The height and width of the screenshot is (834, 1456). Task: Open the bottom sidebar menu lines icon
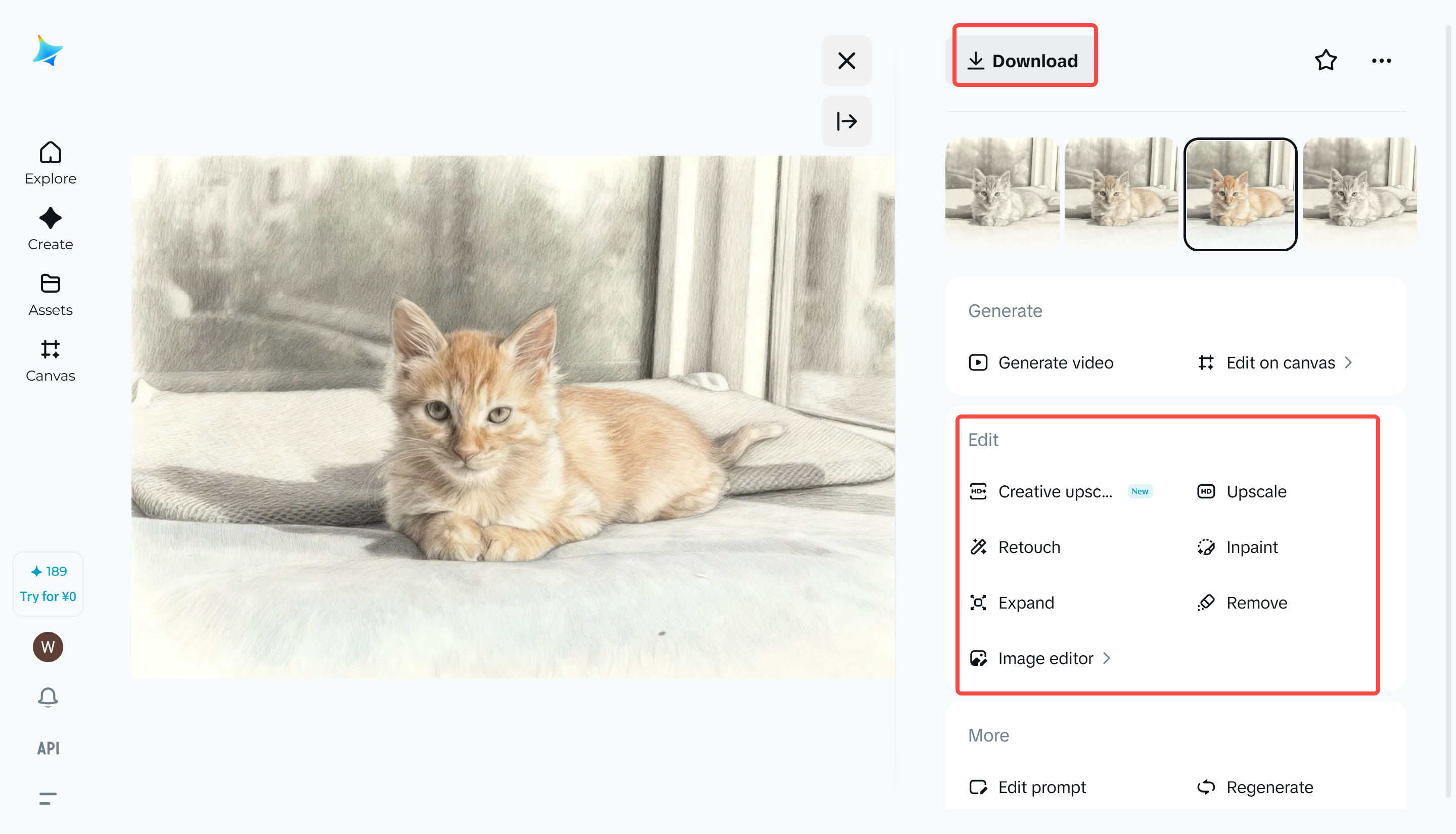tap(48, 798)
